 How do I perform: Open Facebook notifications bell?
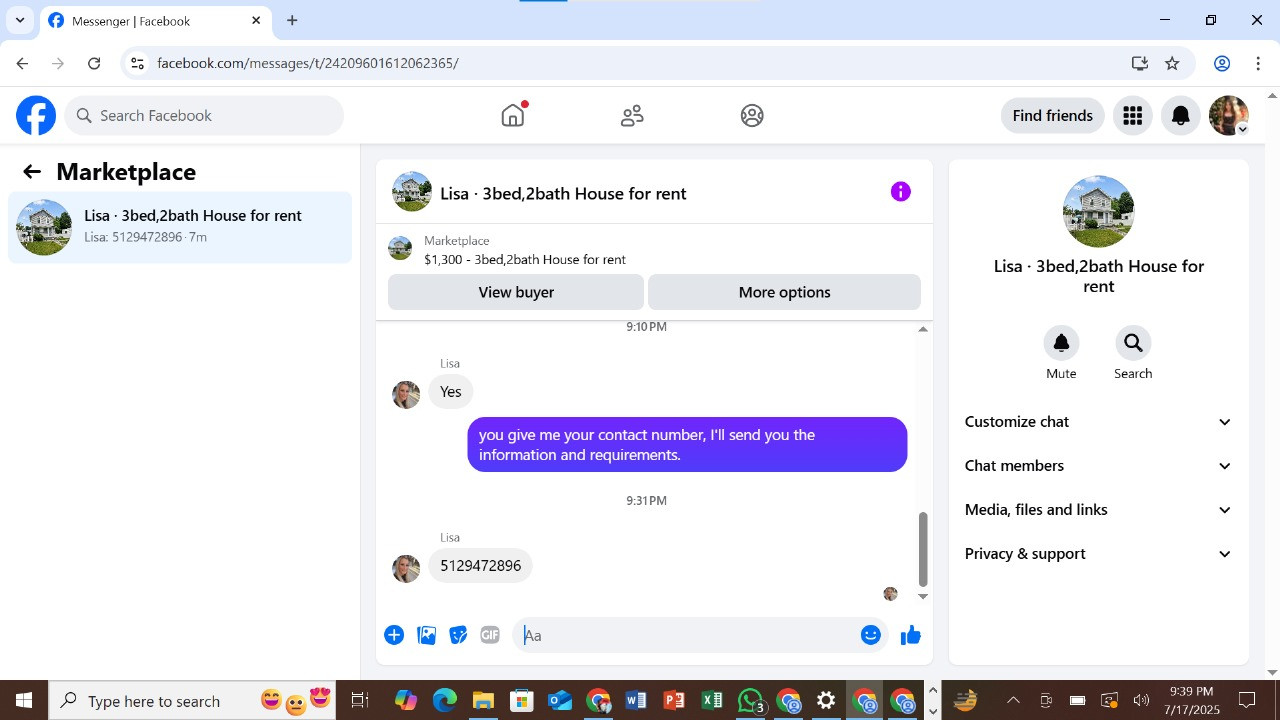[x=1181, y=116]
